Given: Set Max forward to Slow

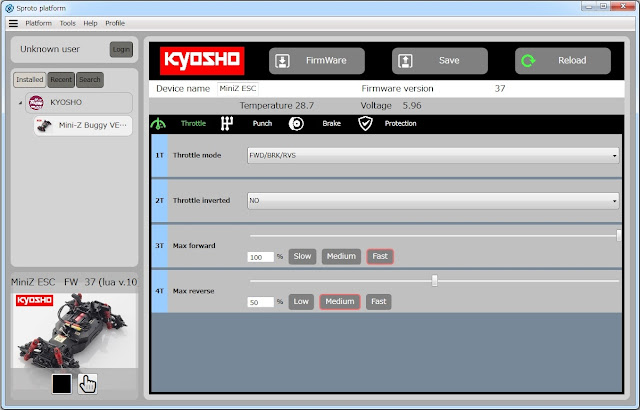Looking at the screenshot, I should click(x=302, y=257).
